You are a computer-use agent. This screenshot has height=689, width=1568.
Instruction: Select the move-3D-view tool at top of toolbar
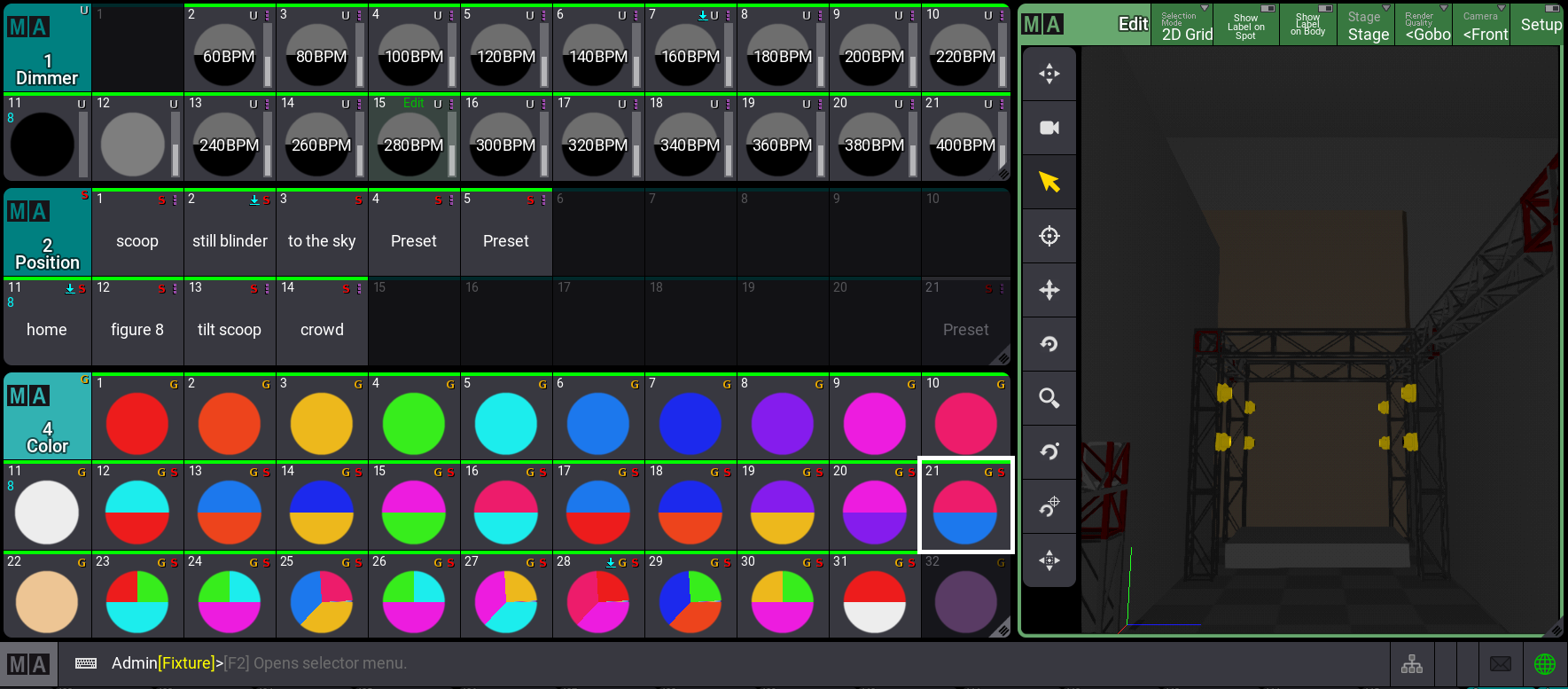click(1049, 74)
